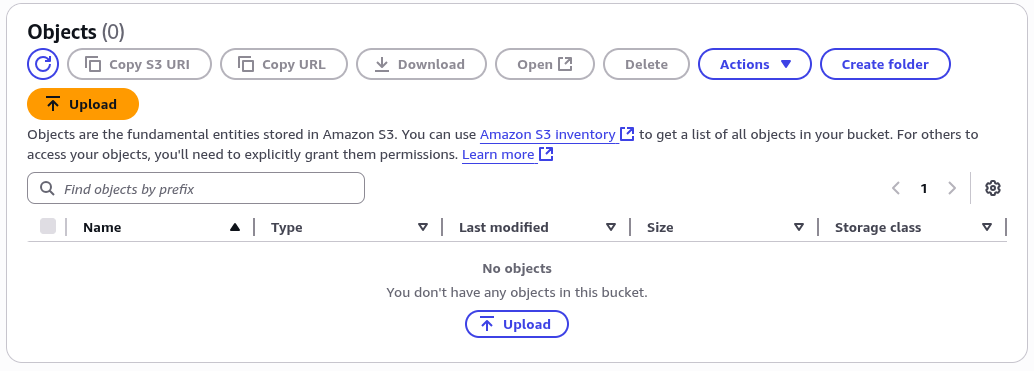The image size is (1034, 371).
Task: Tick the select-all objects checkbox
Action: click(x=48, y=227)
